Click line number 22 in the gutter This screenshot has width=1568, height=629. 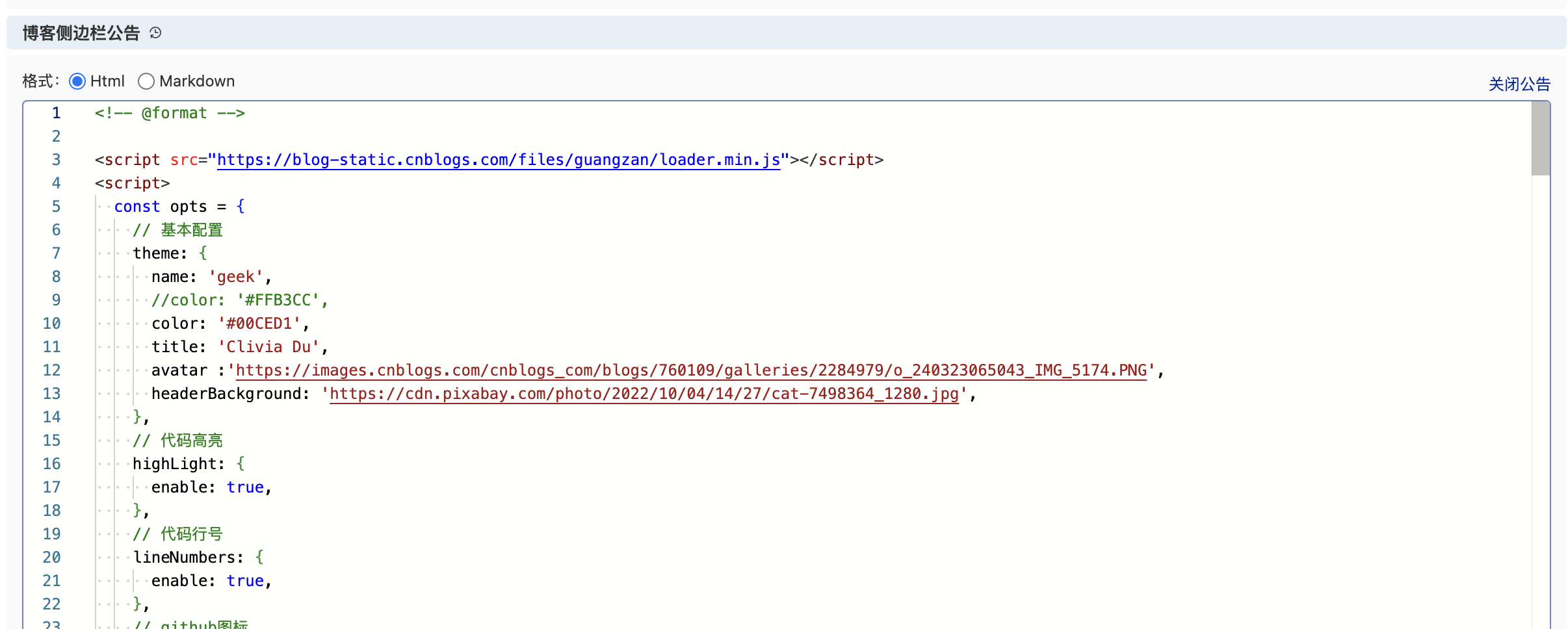(51, 604)
